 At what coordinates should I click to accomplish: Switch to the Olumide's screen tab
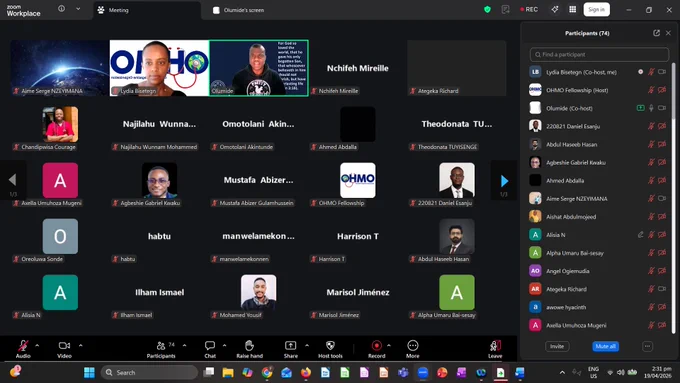[x=239, y=10]
